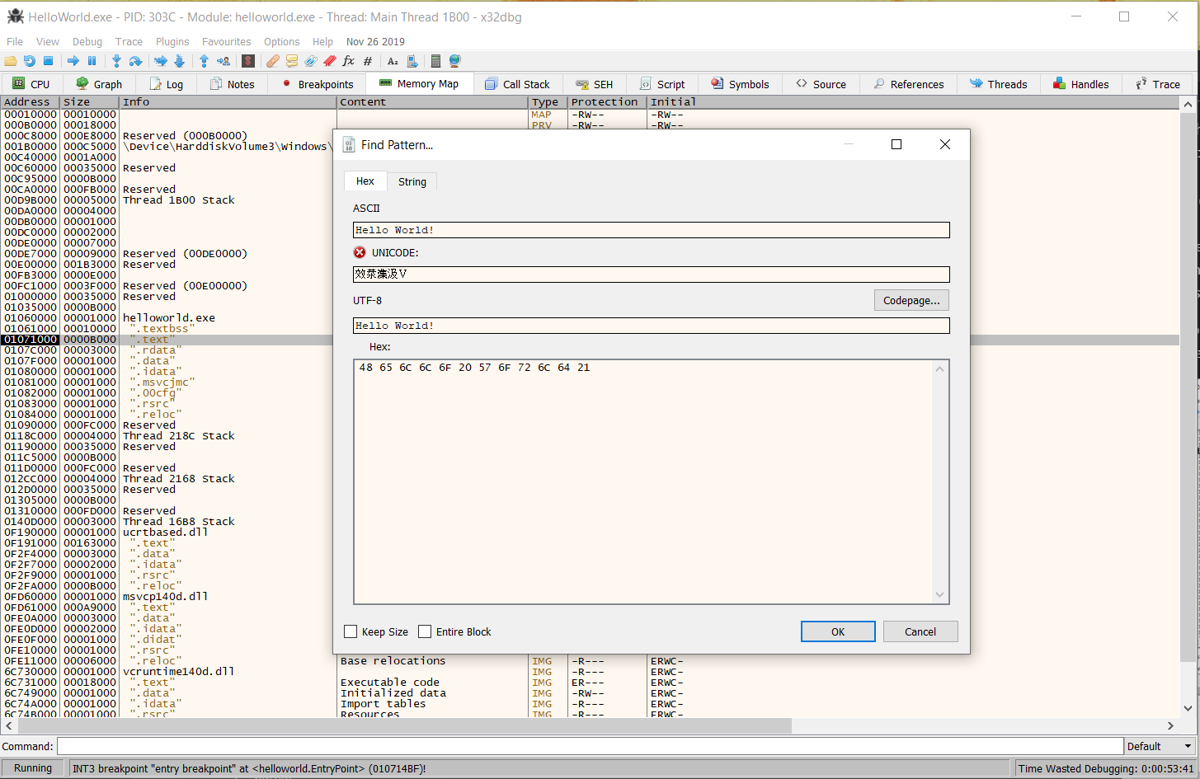Open the Threads tab
Screen dimensions: 1200x779
(x=998, y=84)
